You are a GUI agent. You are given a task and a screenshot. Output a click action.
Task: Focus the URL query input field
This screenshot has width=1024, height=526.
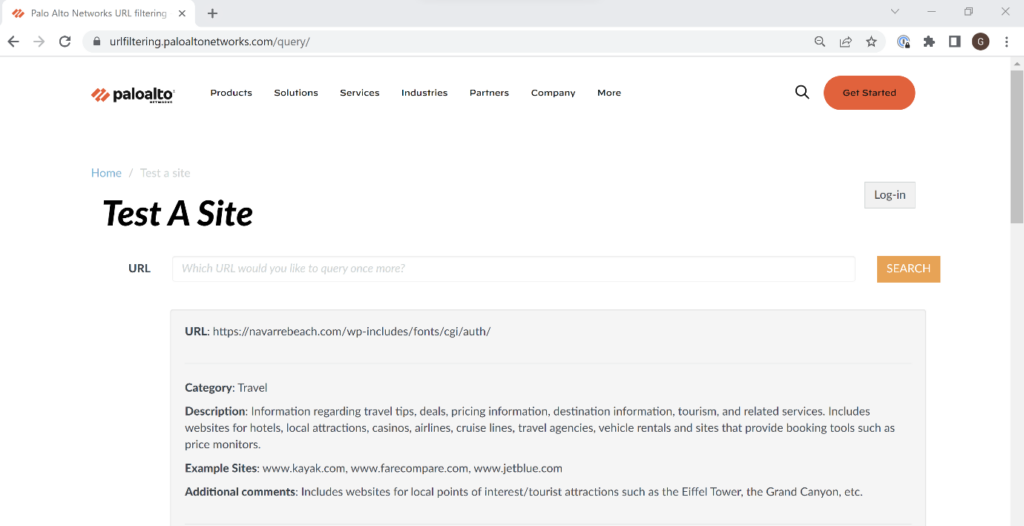513,269
